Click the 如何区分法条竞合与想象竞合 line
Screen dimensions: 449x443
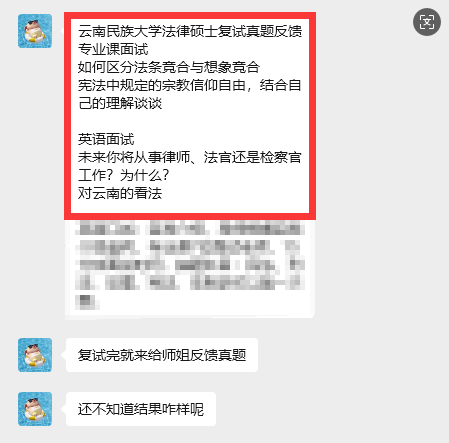169,67
